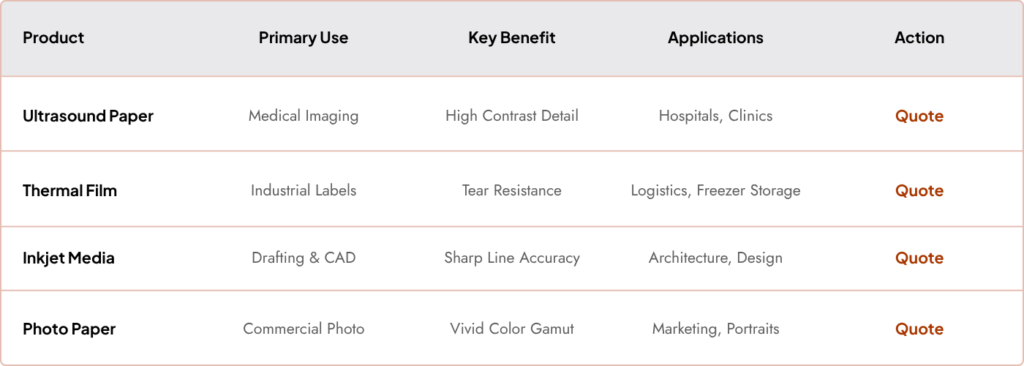Select the Thermal Film product name
1024x366 pixels.
(x=70, y=191)
